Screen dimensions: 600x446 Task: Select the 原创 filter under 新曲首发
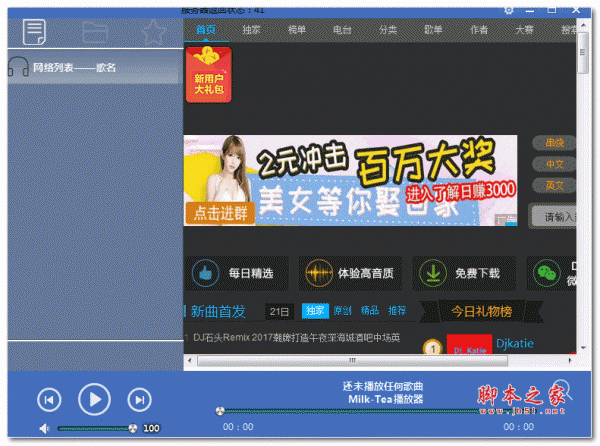pyautogui.click(x=342, y=311)
